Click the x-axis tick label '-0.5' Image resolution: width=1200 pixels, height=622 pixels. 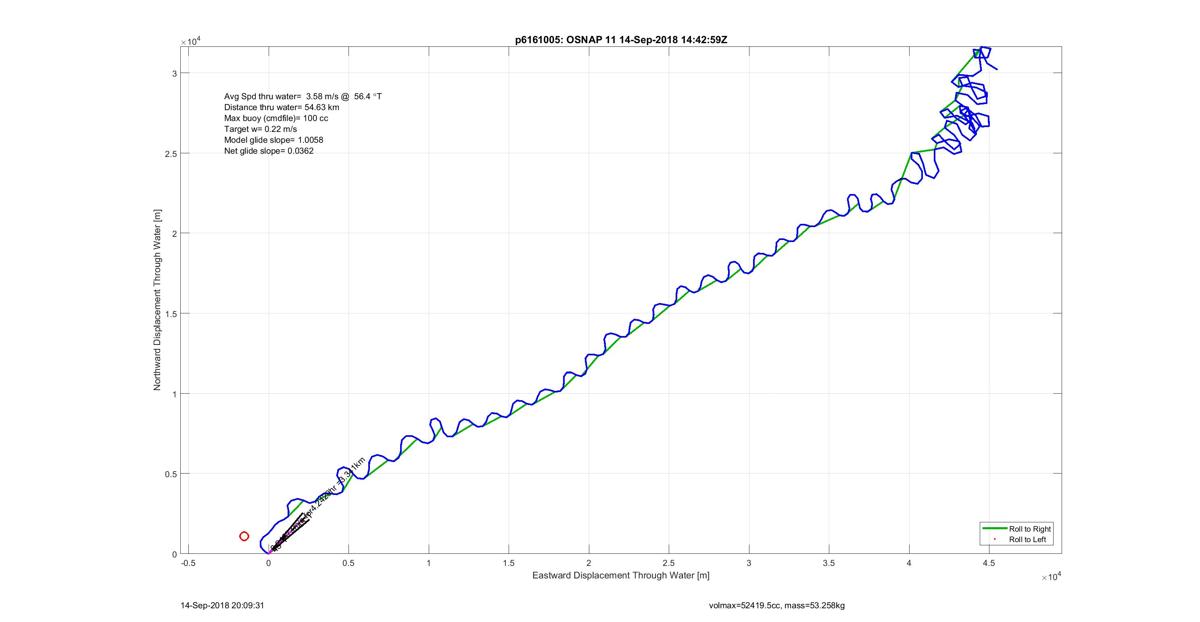(187, 563)
